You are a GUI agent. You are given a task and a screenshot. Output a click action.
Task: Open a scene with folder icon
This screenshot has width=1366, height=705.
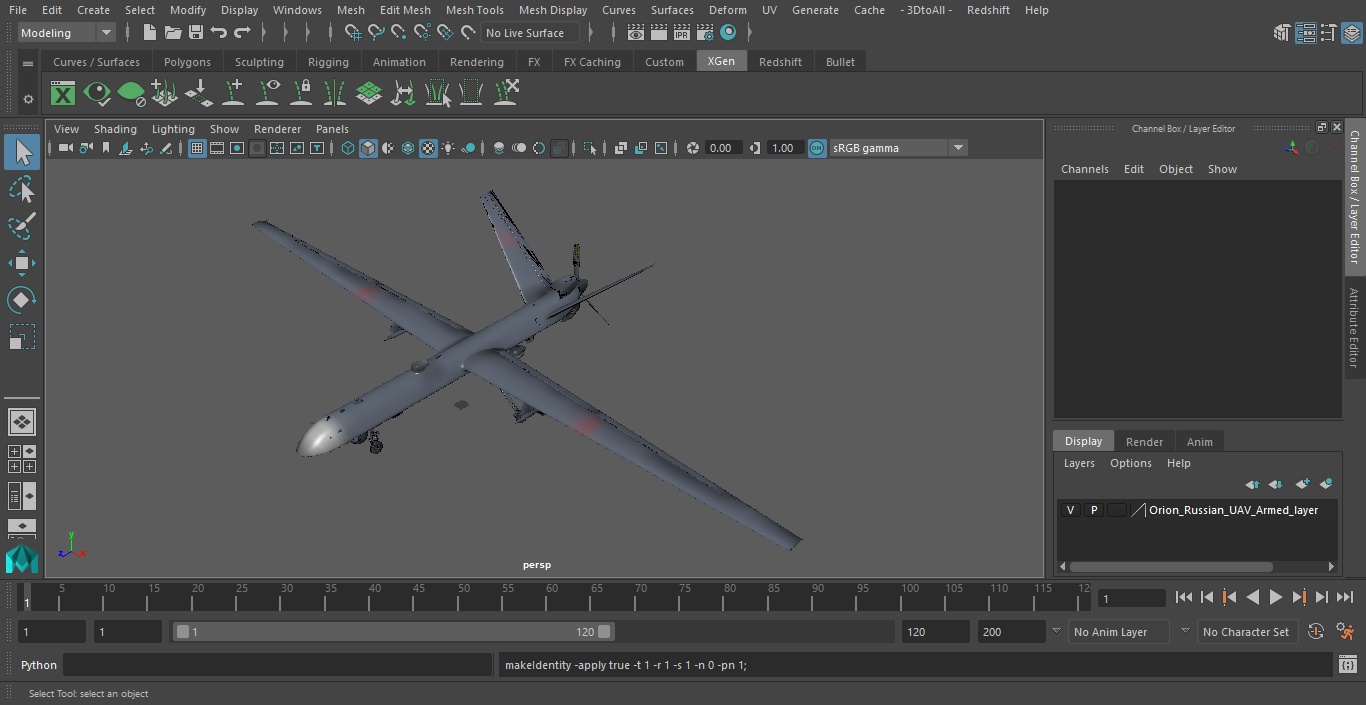click(x=172, y=33)
